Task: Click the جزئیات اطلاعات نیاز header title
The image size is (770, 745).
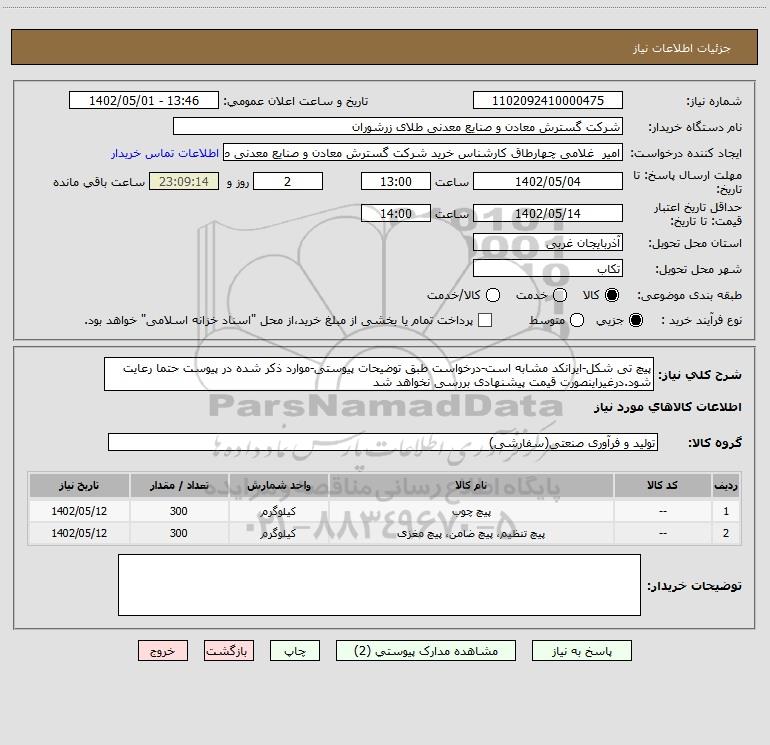Action: click(x=681, y=48)
